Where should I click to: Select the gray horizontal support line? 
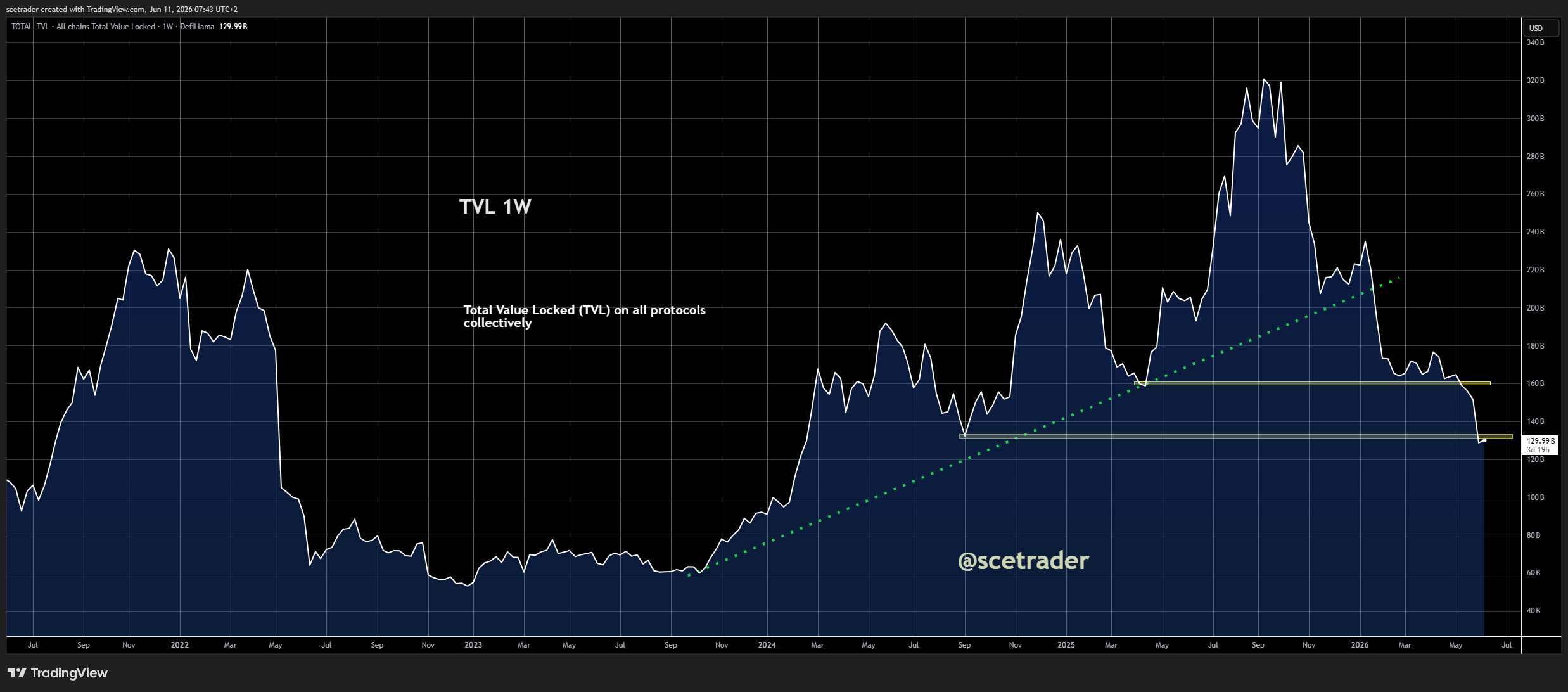(x=1235, y=436)
